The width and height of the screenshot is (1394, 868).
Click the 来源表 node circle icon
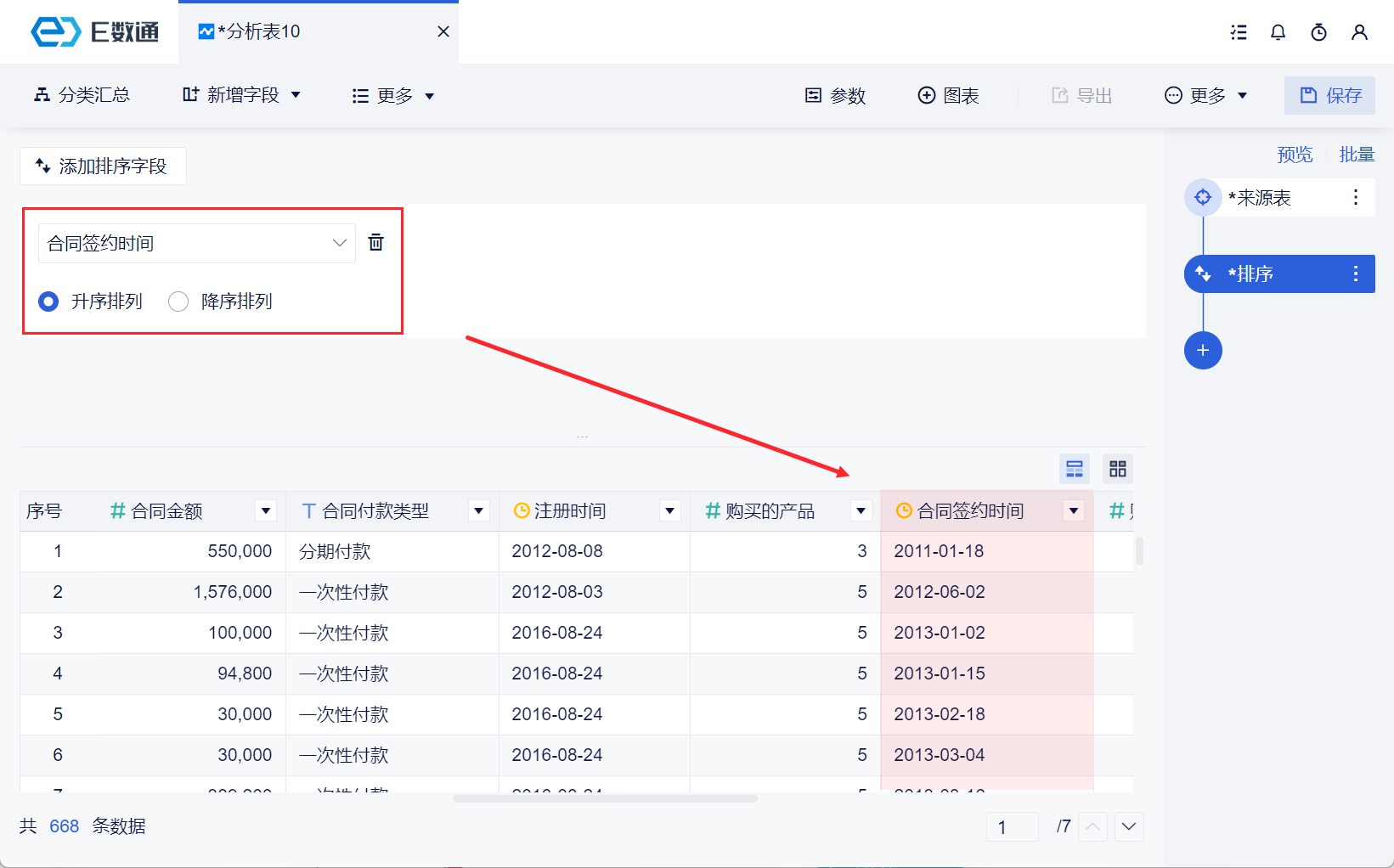coord(1203,198)
